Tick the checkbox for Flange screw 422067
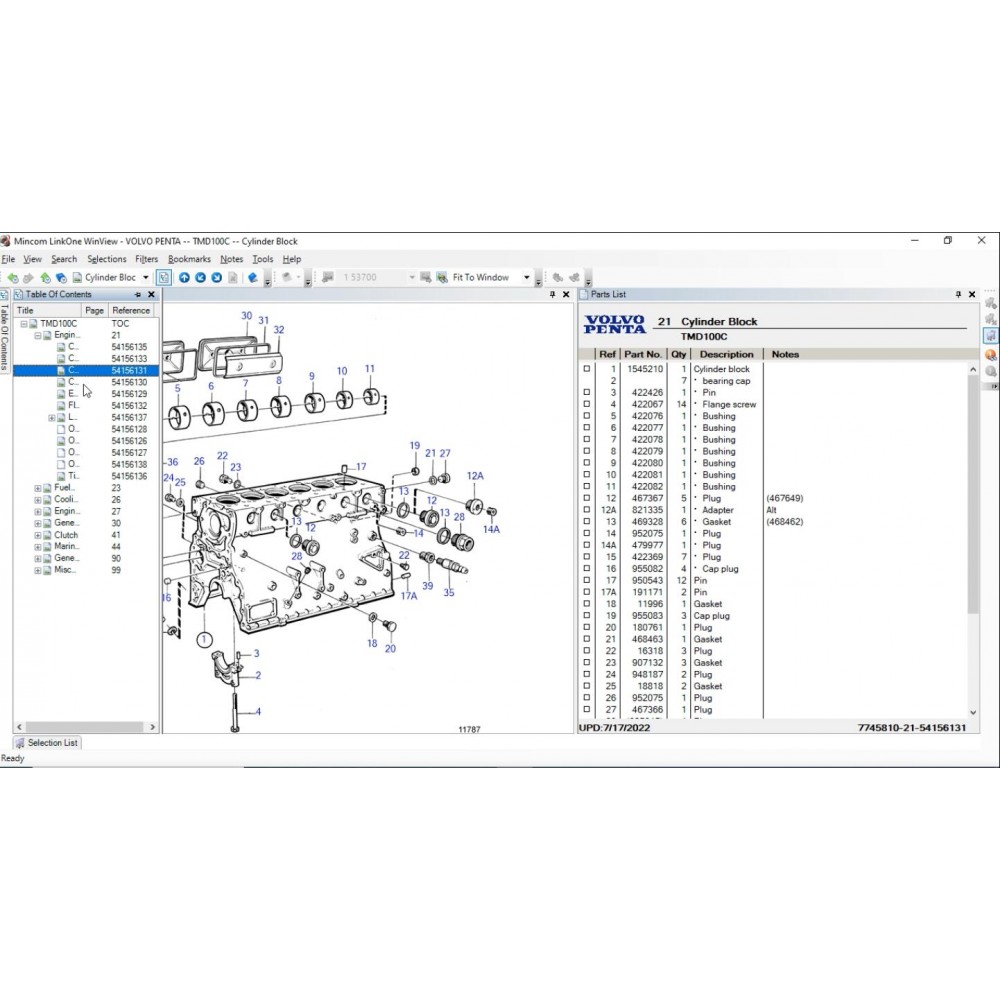 tap(587, 405)
